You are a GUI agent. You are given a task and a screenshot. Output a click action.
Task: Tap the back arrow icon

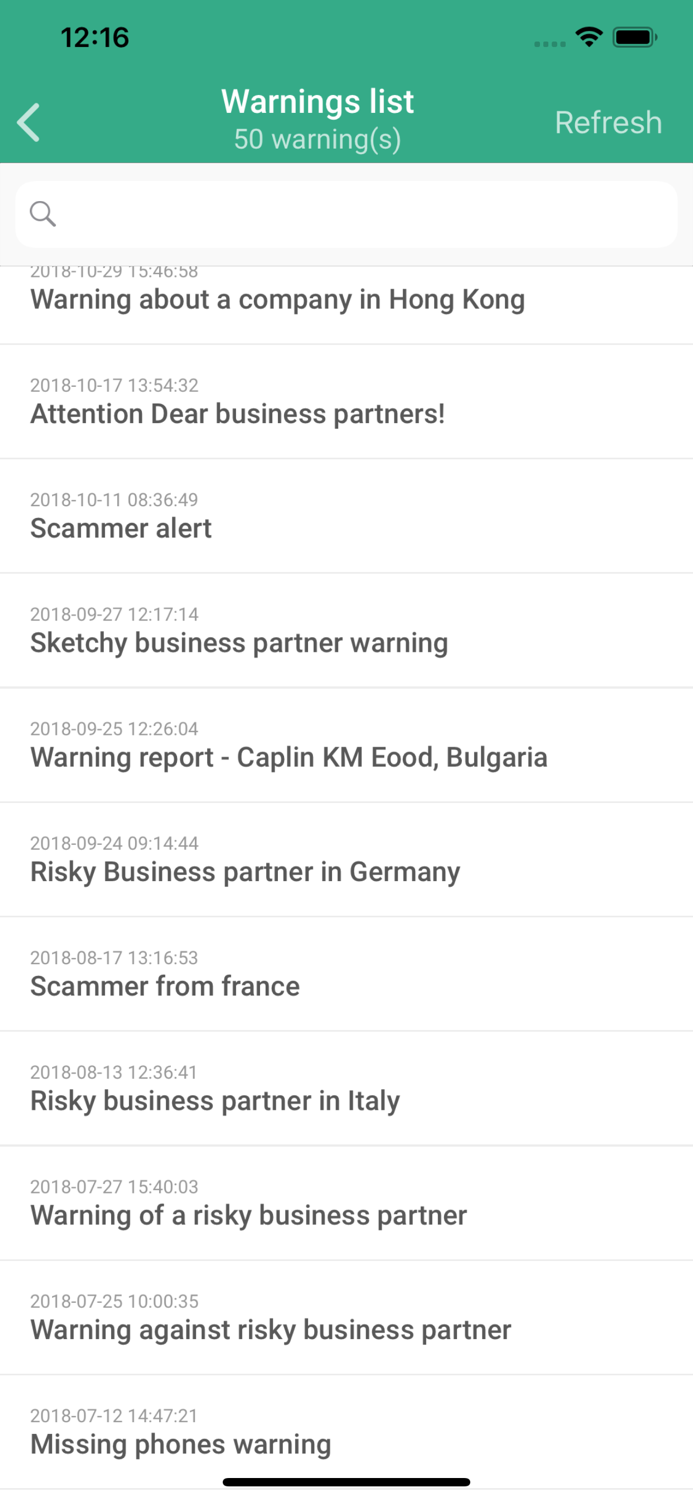coord(29,122)
